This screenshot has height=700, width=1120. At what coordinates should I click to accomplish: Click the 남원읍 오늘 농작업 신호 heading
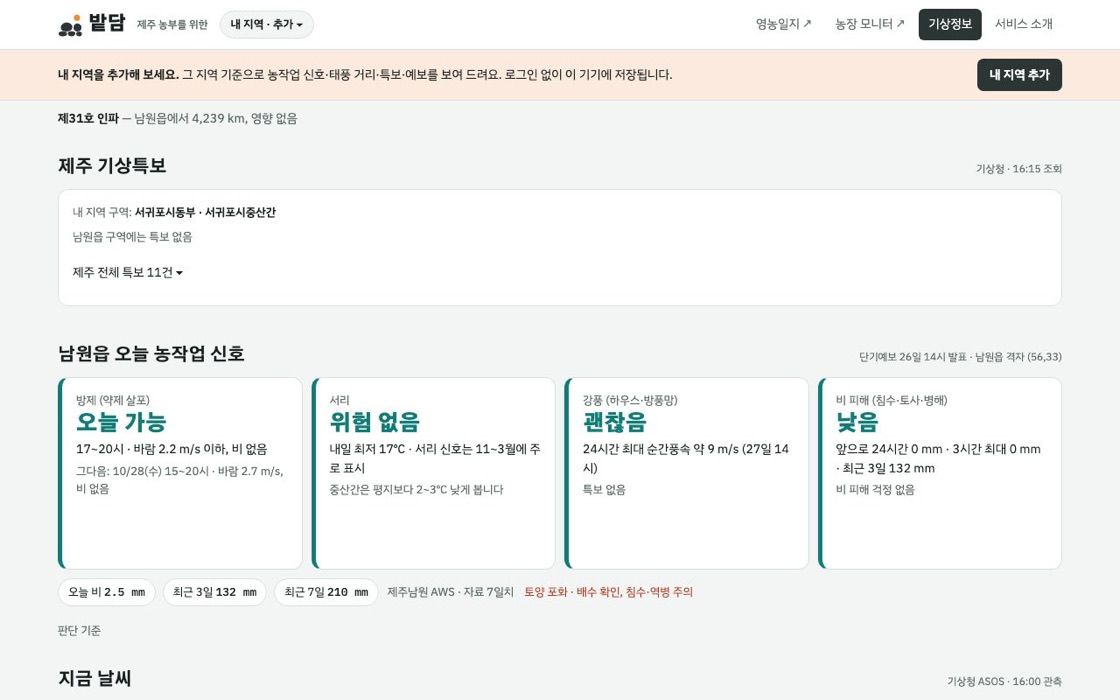pyautogui.click(x=151, y=354)
